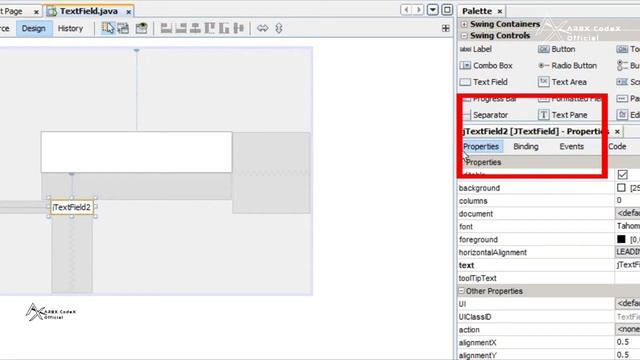Viewport: 640px width, 360px height.
Task: Close the Start Page tab
Action: tap(36, 12)
